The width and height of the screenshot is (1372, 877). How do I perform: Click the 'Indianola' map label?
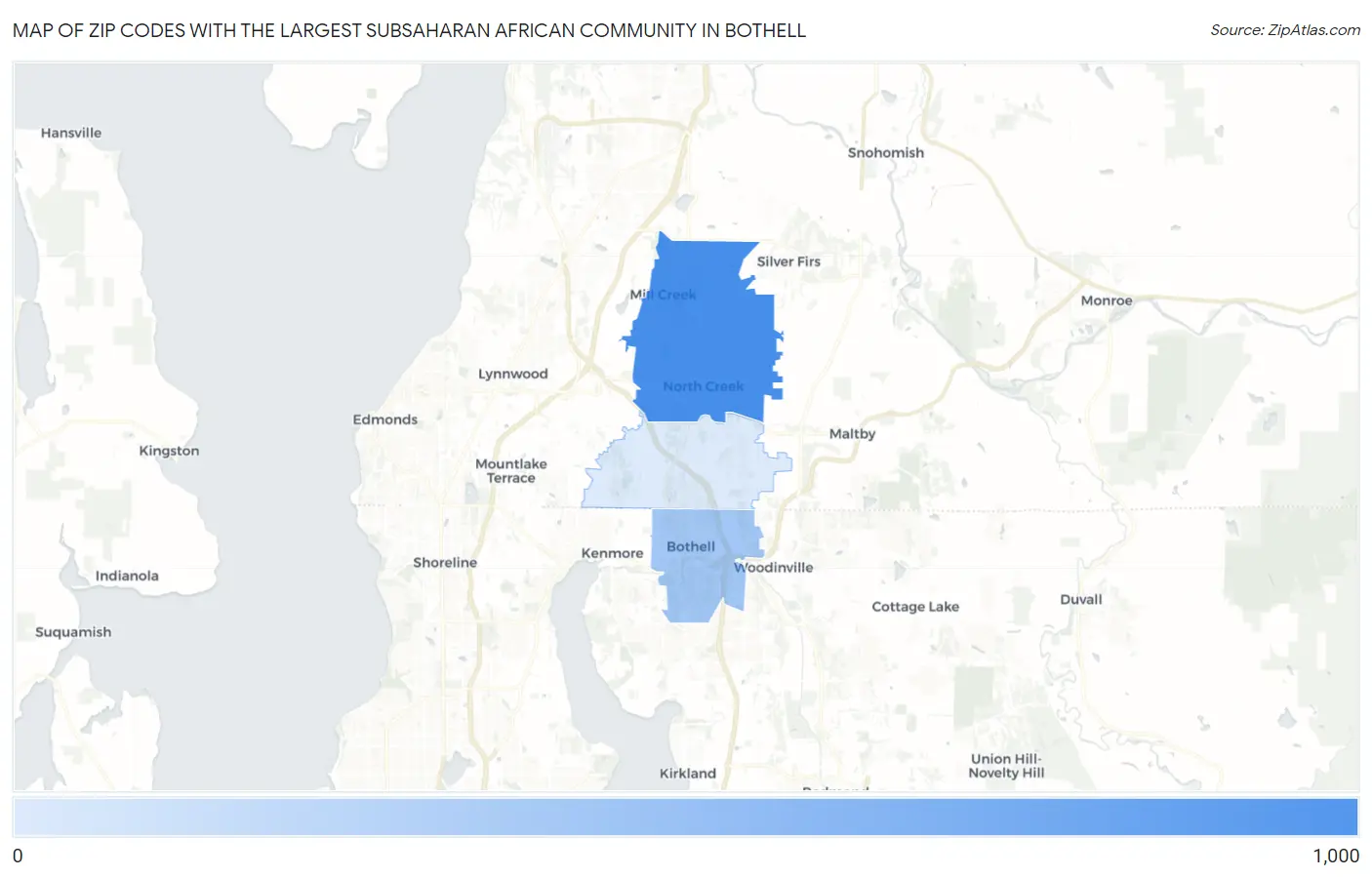pos(127,576)
